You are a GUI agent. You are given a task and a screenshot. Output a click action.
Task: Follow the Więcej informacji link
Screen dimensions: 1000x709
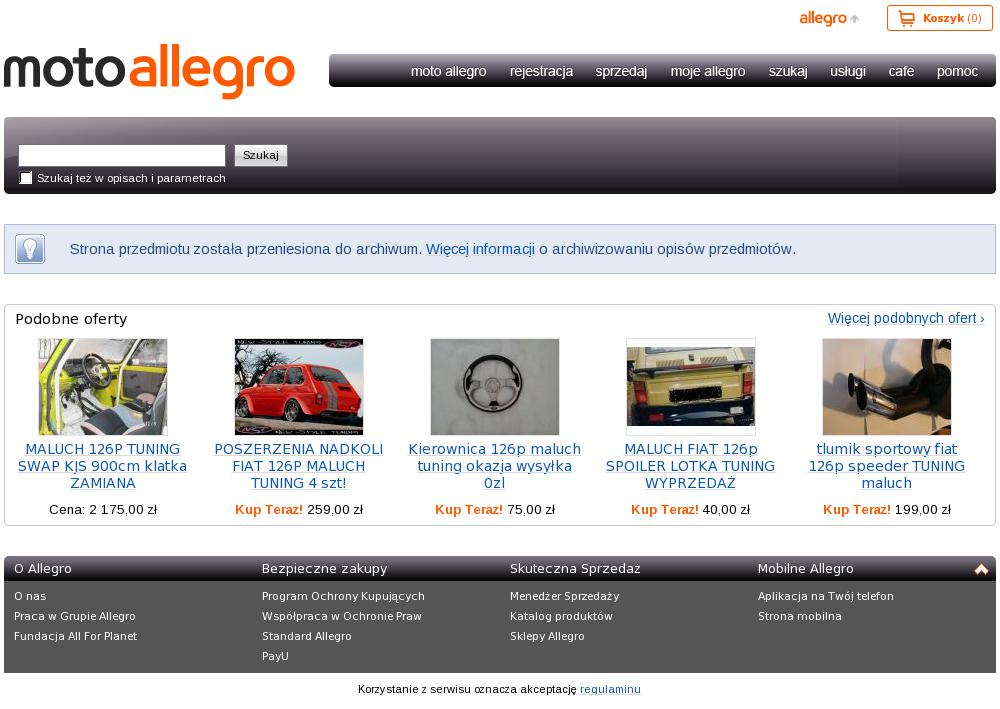point(480,249)
